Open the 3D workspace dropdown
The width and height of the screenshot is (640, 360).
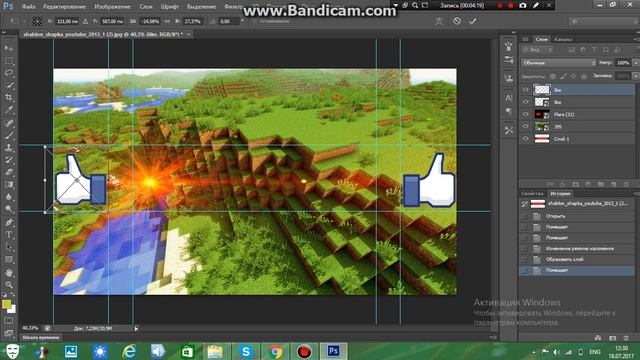(x=603, y=21)
